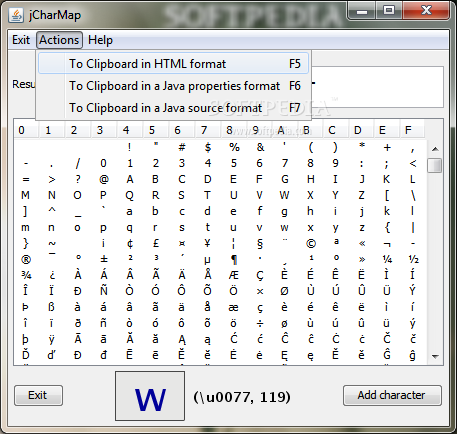Select the question mark ? character
Image resolution: width=457 pixels, height=434 pixels.
tap(78, 179)
